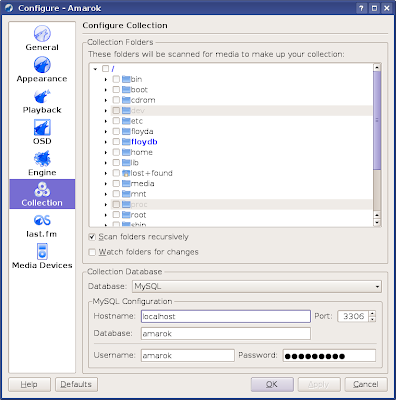Click the folder list scroll up arrow
396x400 pixels.
pyautogui.click(x=377, y=67)
